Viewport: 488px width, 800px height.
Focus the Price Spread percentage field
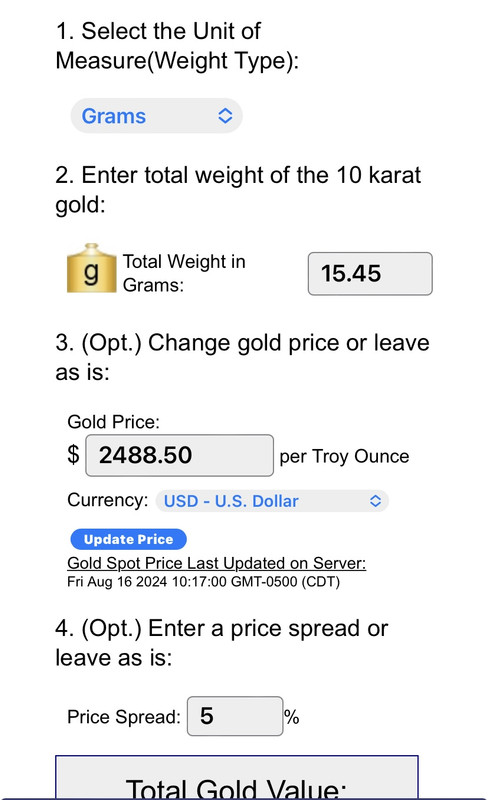pyautogui.click(x=235, y=716)
